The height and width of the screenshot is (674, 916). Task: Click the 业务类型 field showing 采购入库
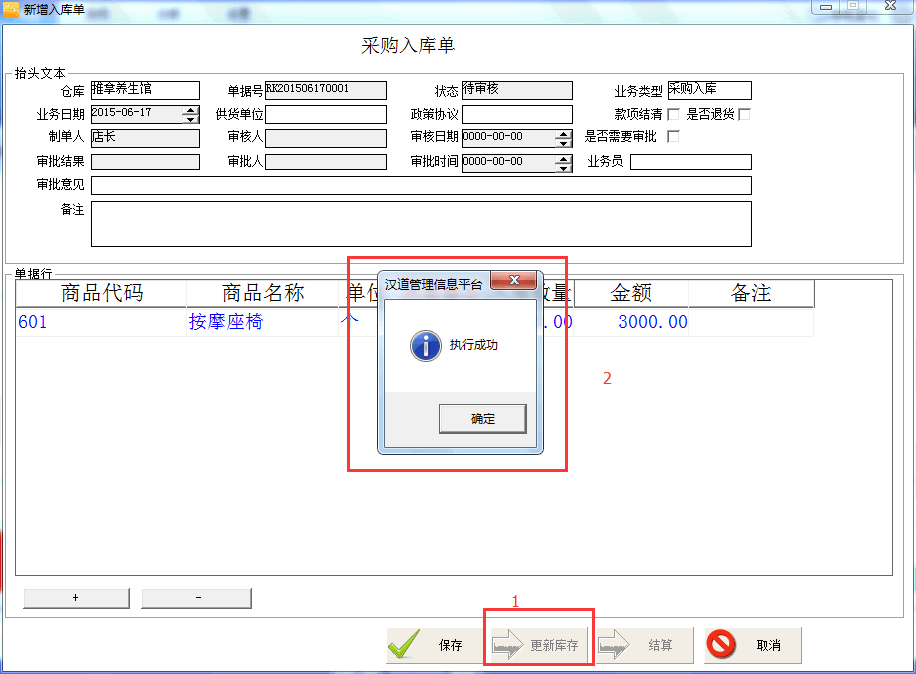coord(710,90)
